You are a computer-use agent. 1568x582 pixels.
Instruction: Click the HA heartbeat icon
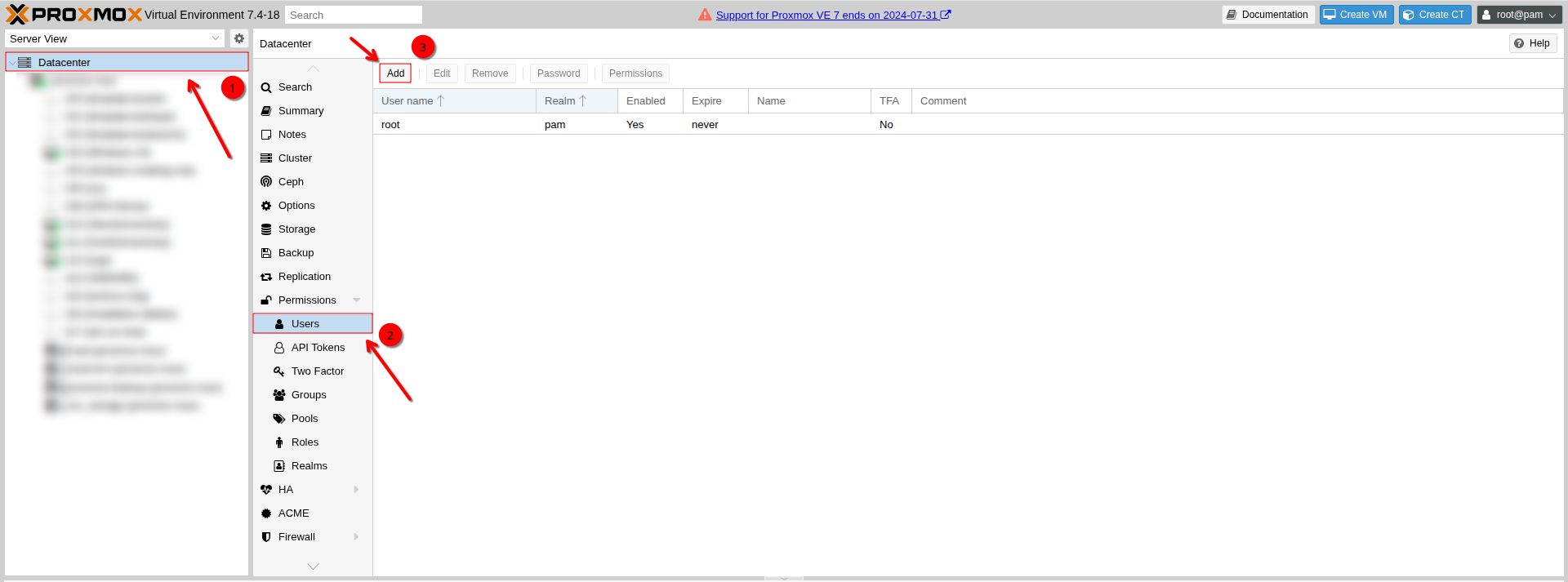point(266,490)
